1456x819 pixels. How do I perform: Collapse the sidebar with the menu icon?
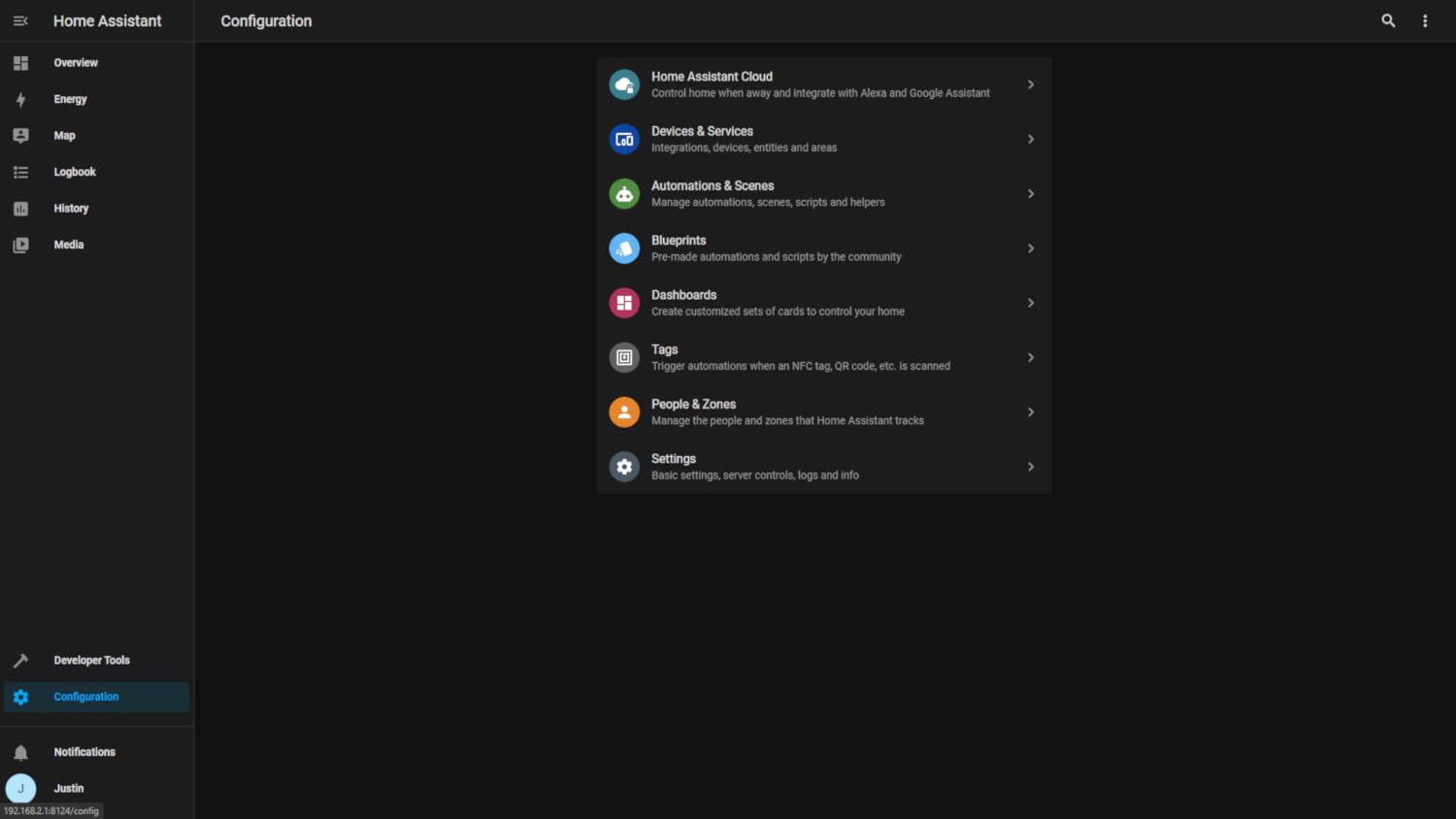coord(20,20)
